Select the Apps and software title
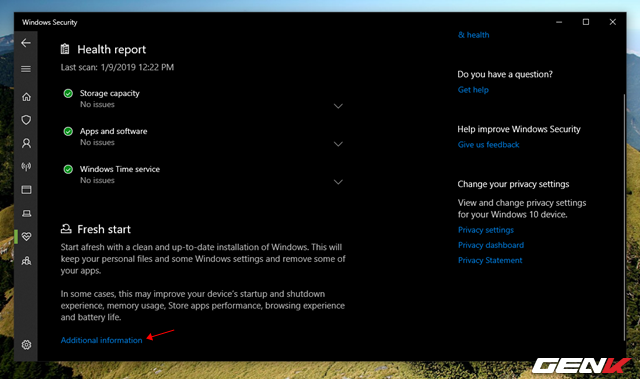 point(113,131)
